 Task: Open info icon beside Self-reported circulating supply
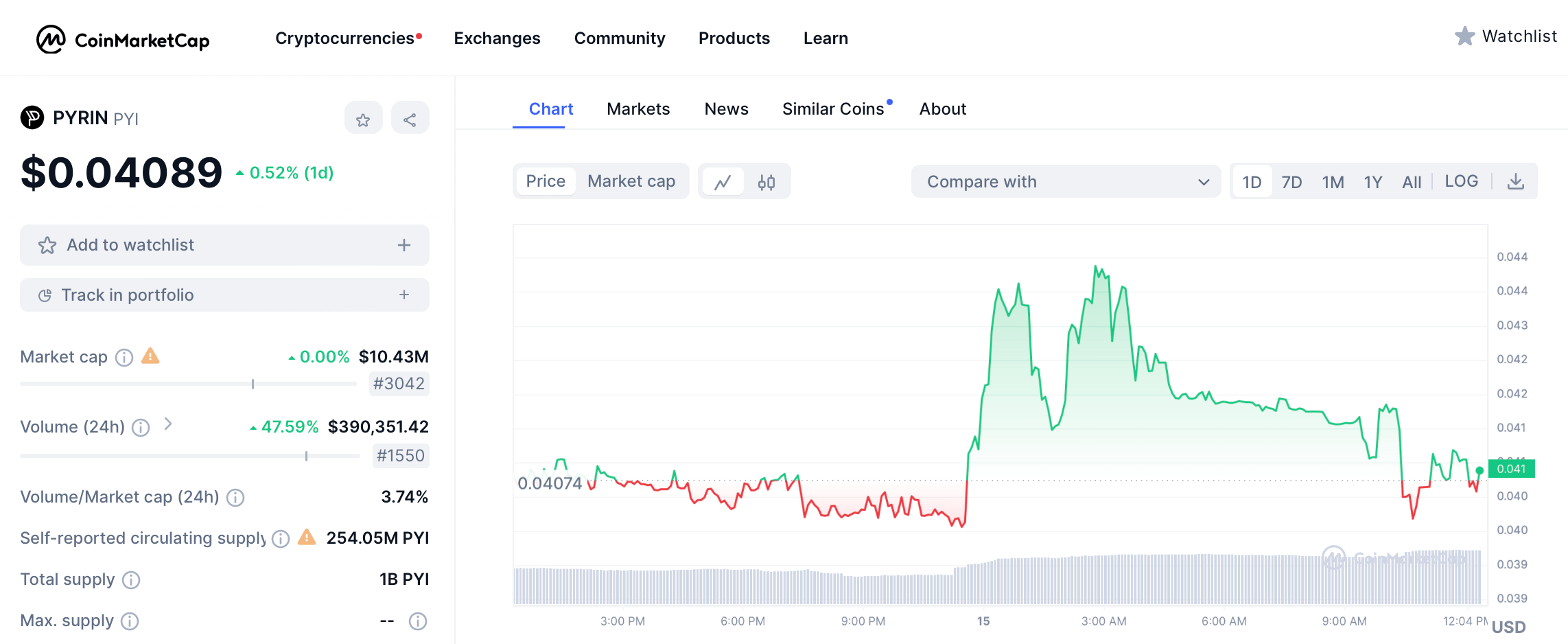[281, 538]
